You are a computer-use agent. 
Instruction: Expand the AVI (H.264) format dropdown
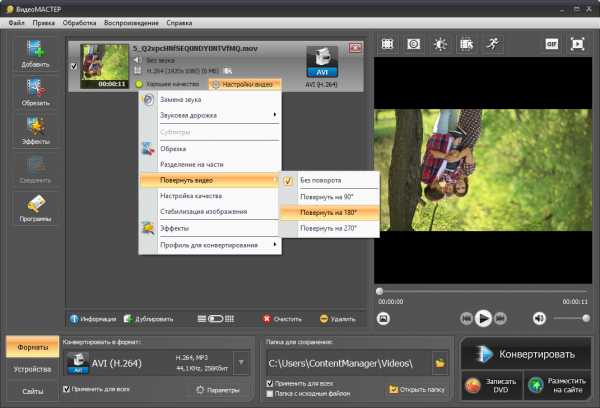tap(241, 362)
